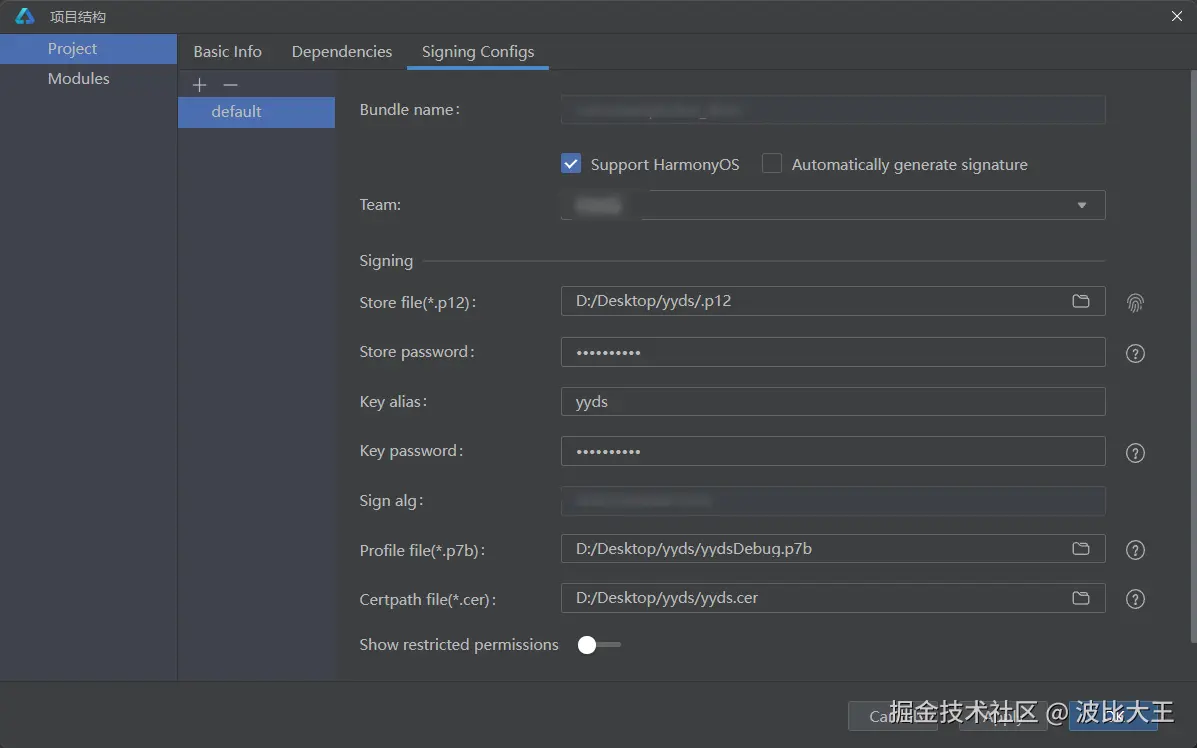Browse for Profile file using folder icon

click(x=1080, y=549)
